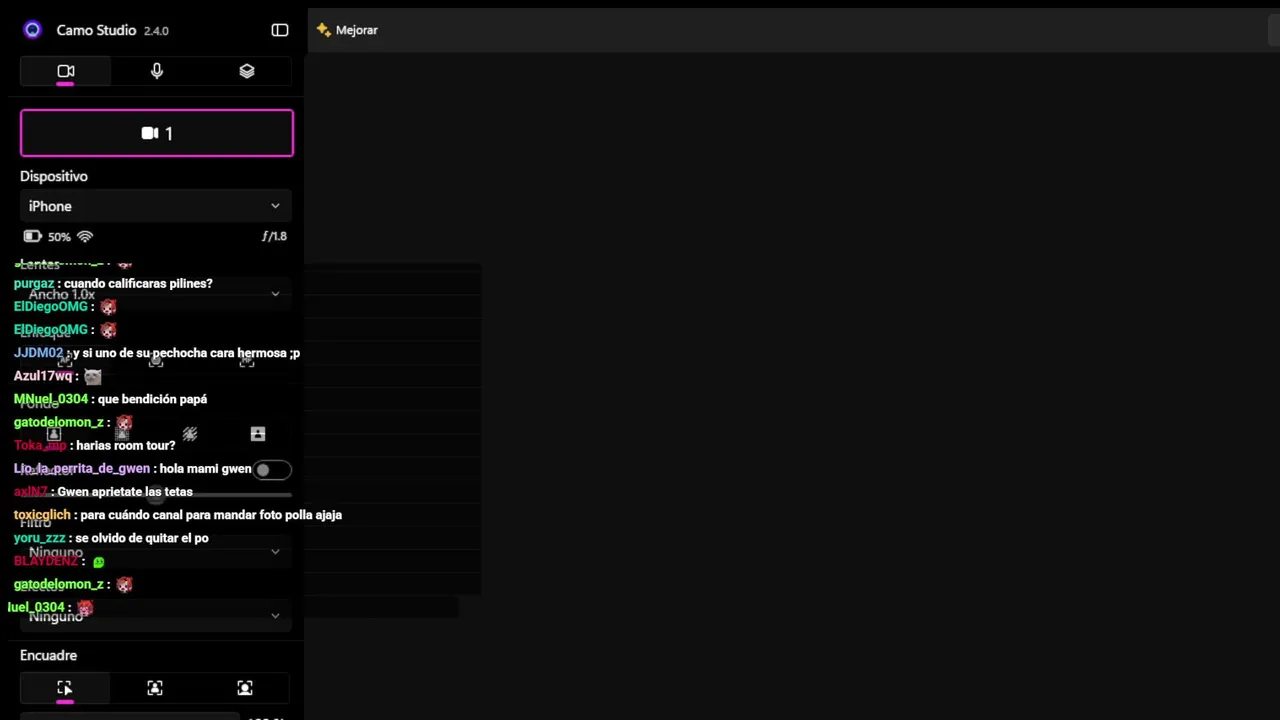The height and width of the screenshot is (720, 1280).
Task: Toggle the switch beside hola mami gwen
Action: coord(272,470)
